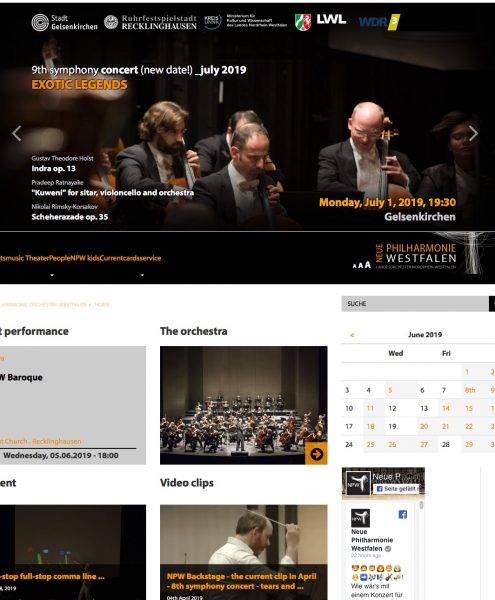Expand the dropdown arrow under Current menu
495x600 pixels.
click(142, 275)
